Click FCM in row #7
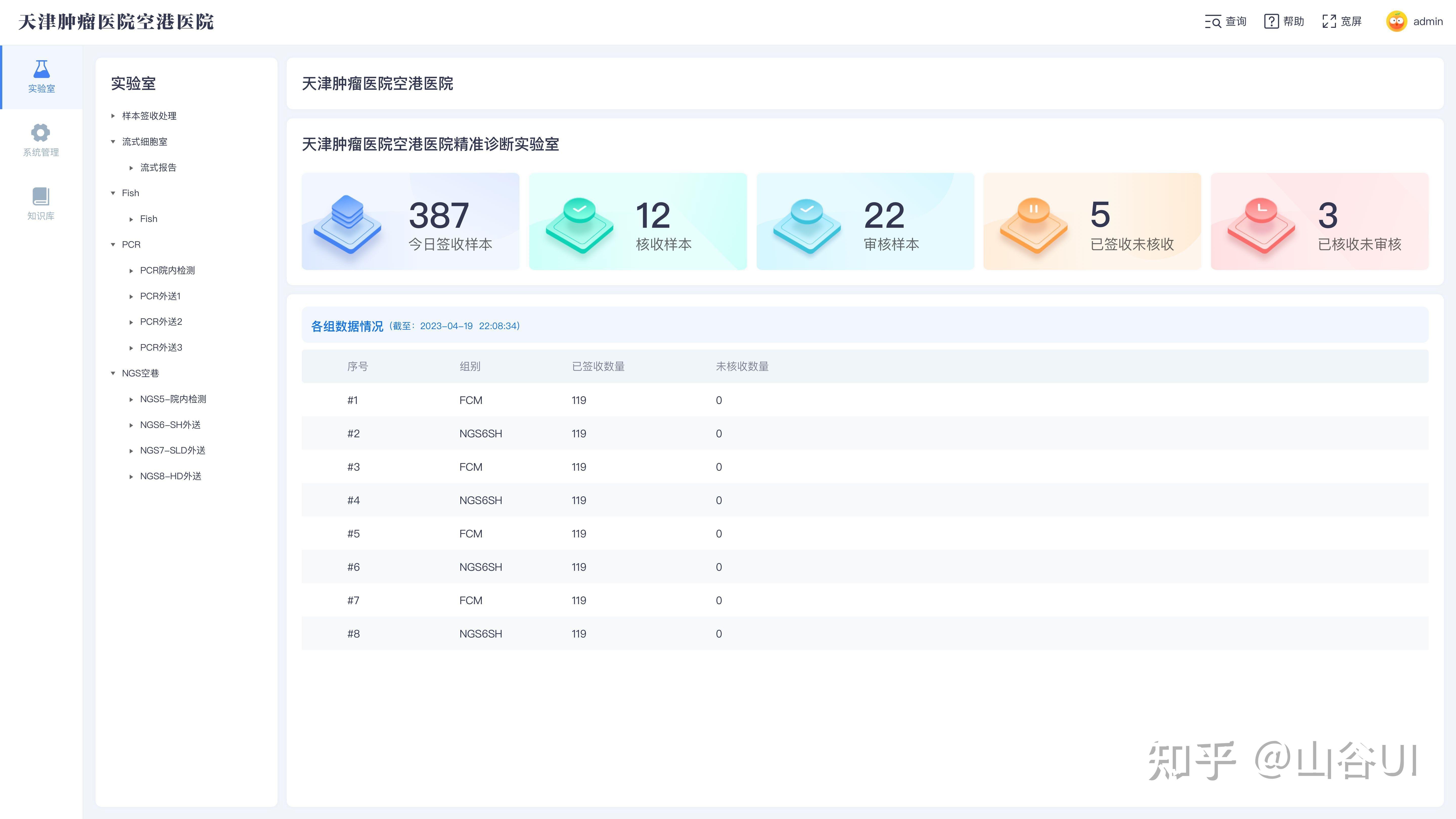The image size is (1456, 819). (471, 601)
